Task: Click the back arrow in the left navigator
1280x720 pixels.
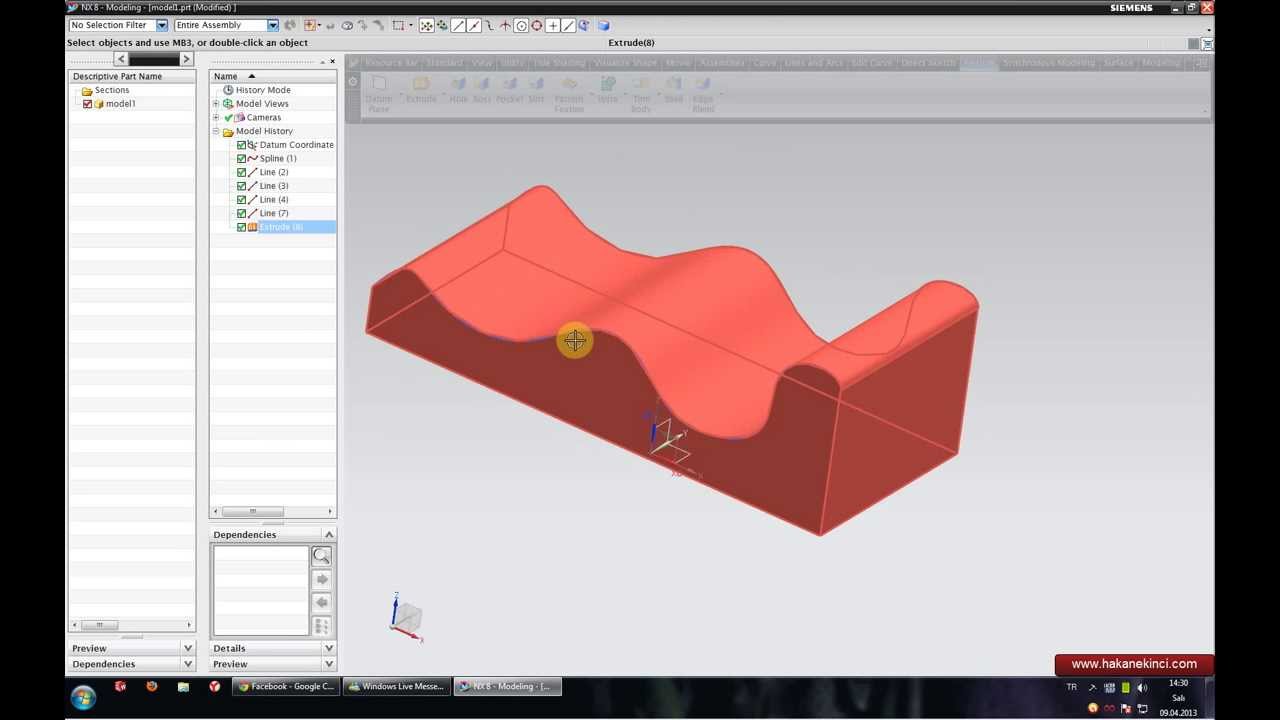Action: click(121, 59)
